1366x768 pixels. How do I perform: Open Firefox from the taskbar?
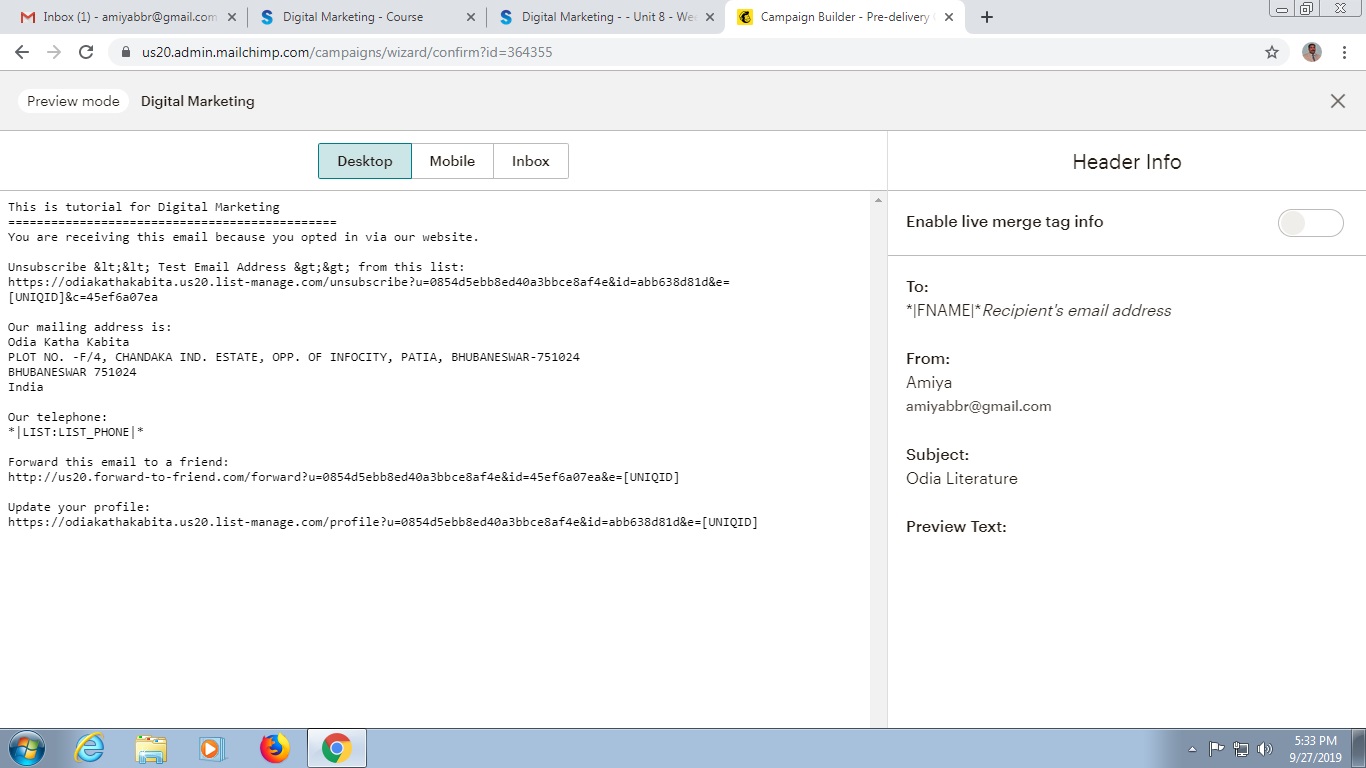tap(274, 748)
